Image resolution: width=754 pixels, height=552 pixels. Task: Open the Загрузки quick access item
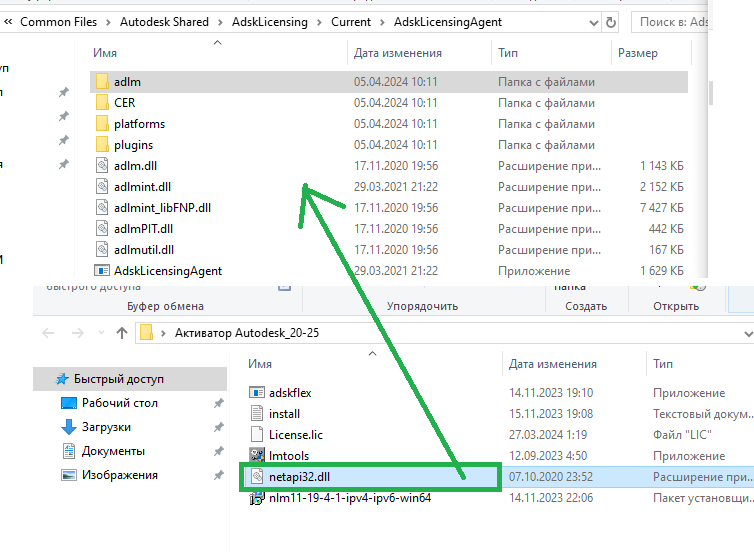click(x=106, y=427)
